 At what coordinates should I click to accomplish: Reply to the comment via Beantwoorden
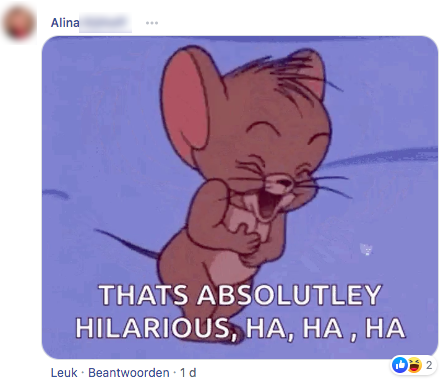(x=129, y=372)
